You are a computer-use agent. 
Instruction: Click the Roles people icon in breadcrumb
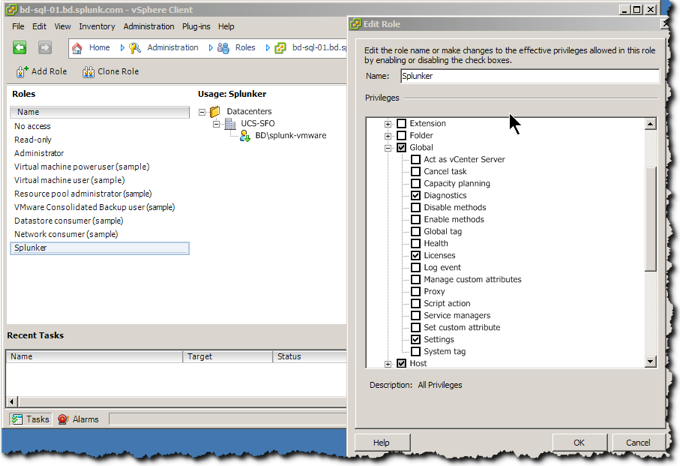coord(223,48)
